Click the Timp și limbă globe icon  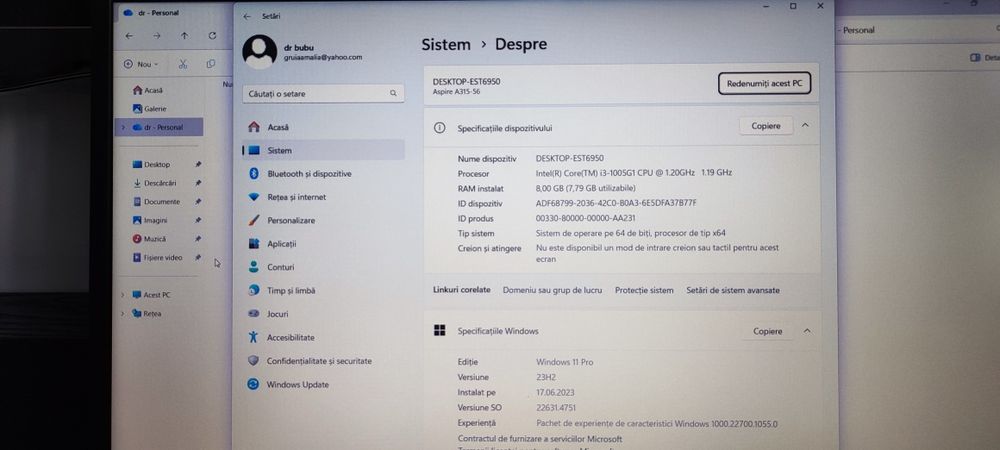pos(254,291)
